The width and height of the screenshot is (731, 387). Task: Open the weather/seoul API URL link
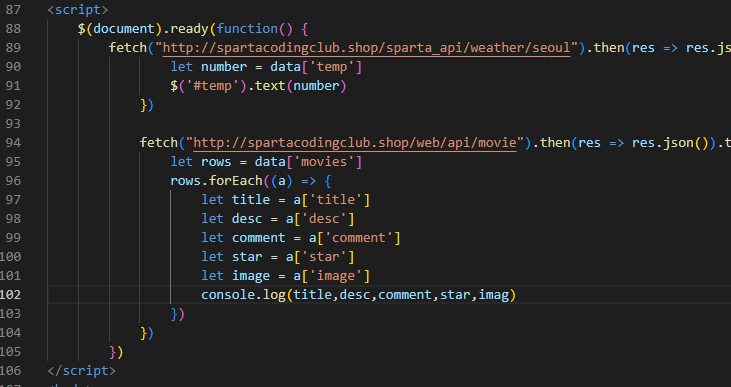click(x=366, y=48)
